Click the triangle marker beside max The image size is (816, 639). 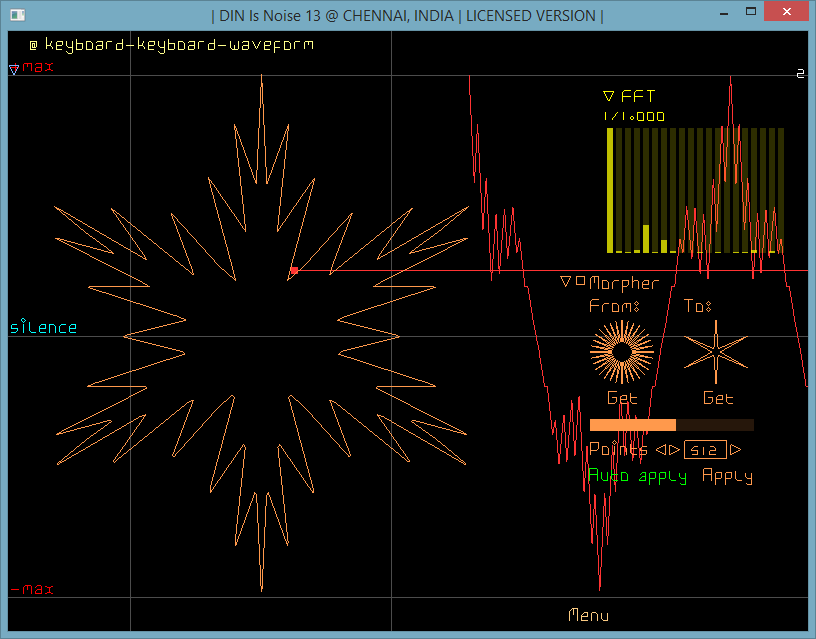[x=14, y=69]
